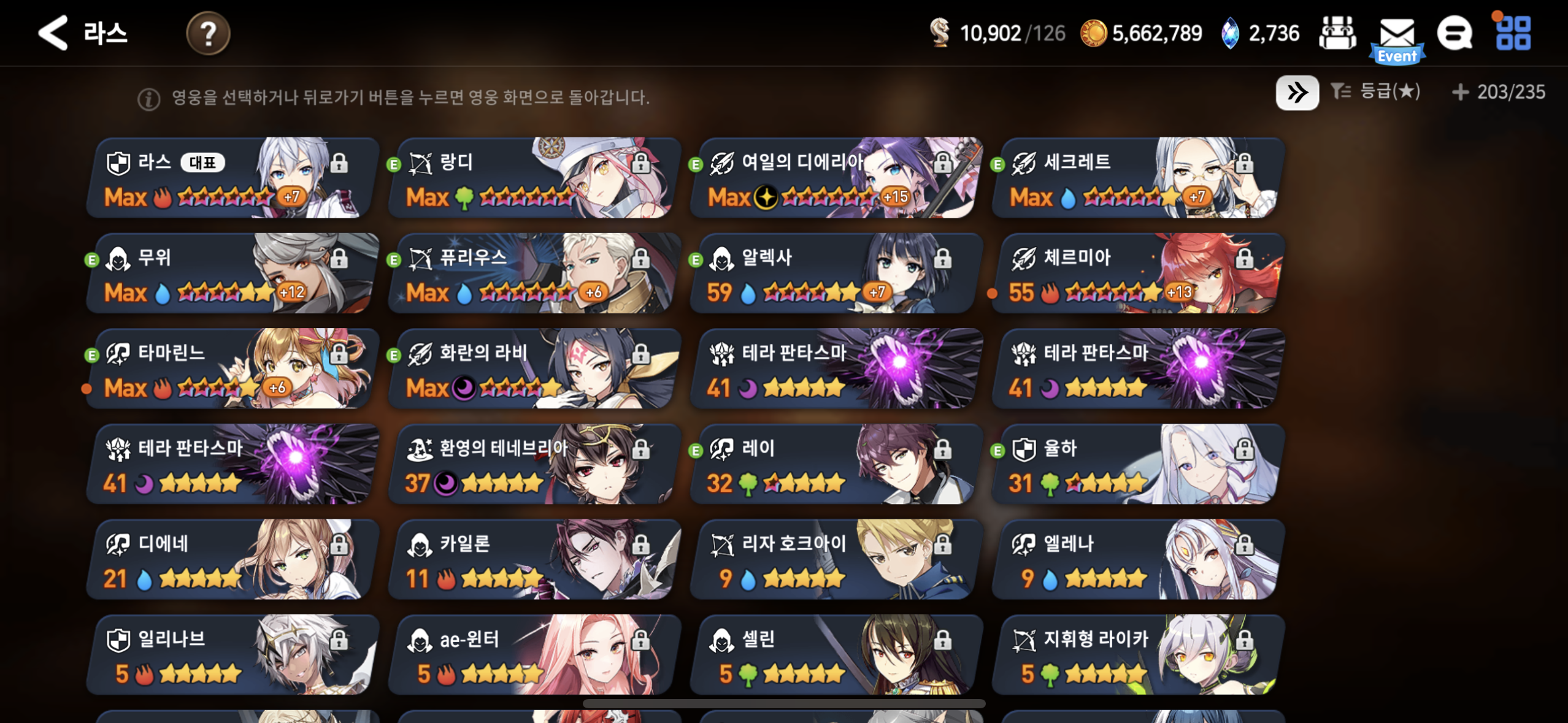This screenshot has width=1568, height=723.
Task: Open the question mark help icon
Action: 208,33
